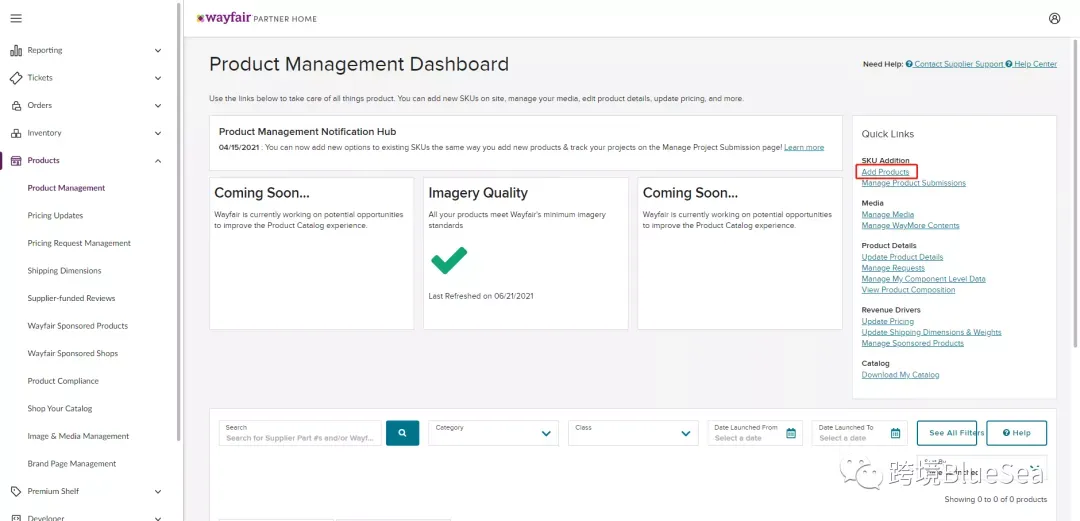This screenshot has height=521, width=1080.
Task: Click Manage Product Submissions link
Action: [913, 183]
